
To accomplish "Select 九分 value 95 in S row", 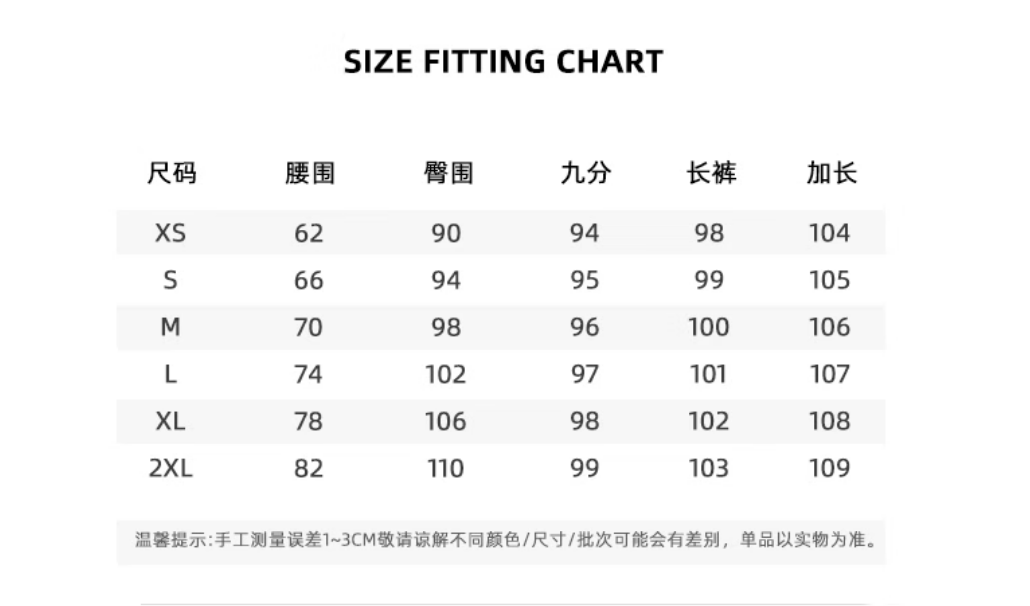I will (585, 280).
